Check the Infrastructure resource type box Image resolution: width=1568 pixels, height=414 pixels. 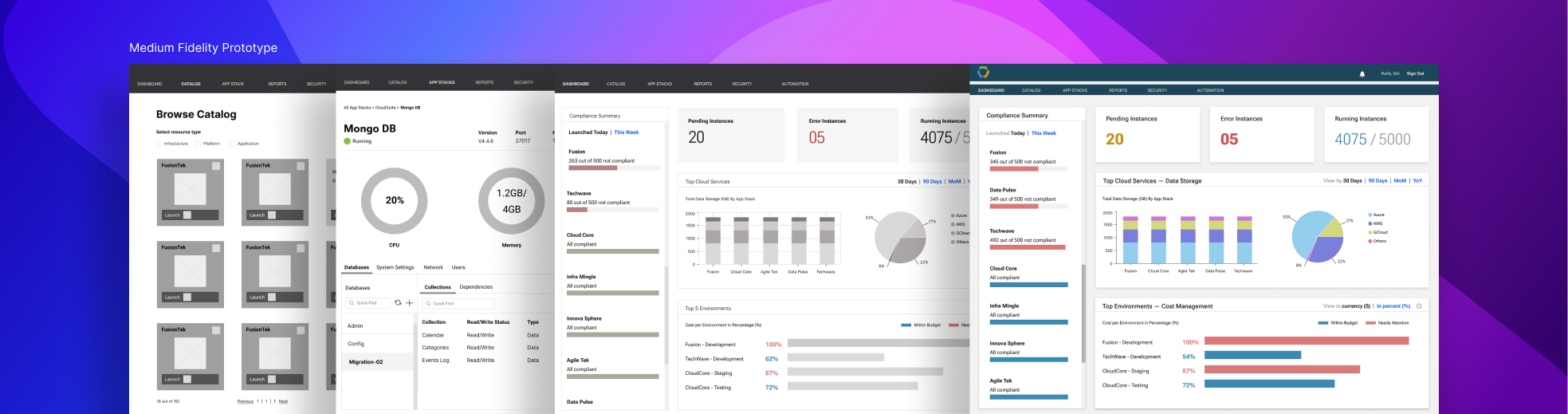click(x=159, y=144)
